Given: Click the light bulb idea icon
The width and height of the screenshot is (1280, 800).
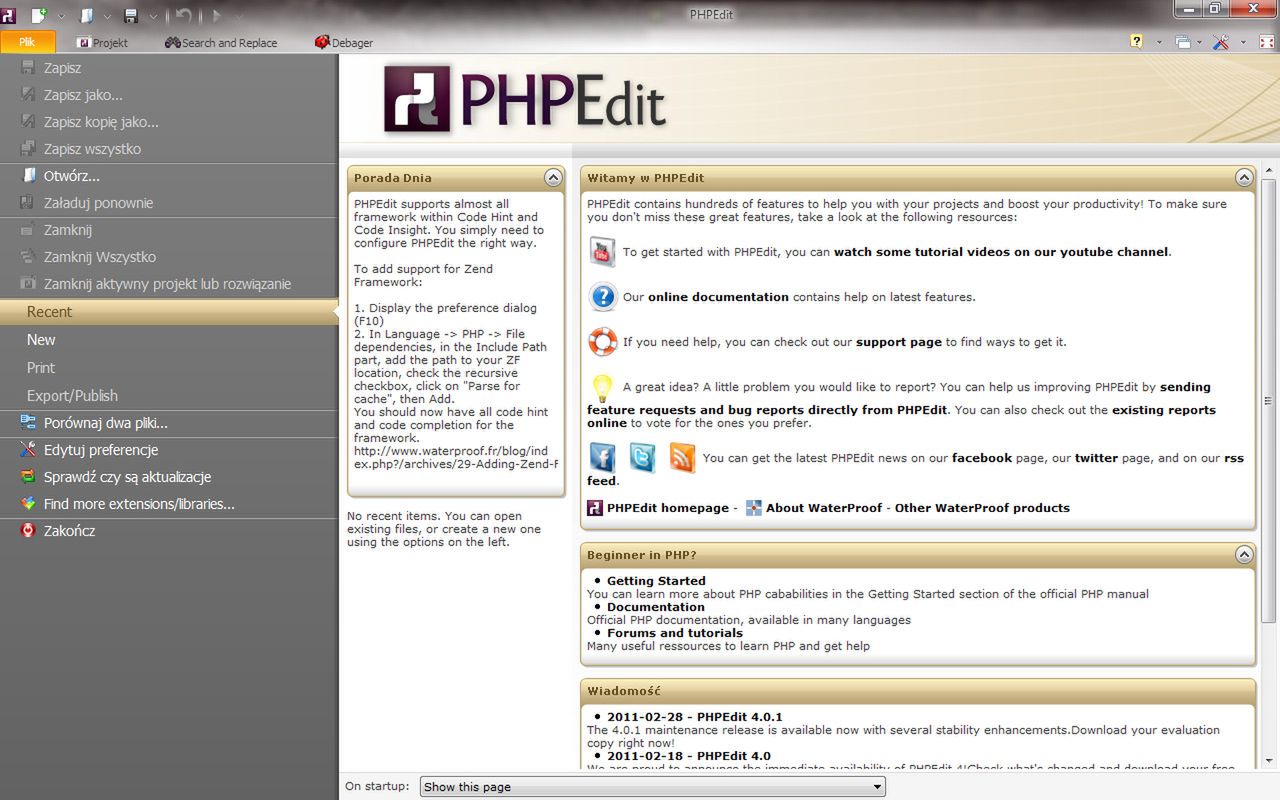Looking at the screenshot, I should click(602, 387).
